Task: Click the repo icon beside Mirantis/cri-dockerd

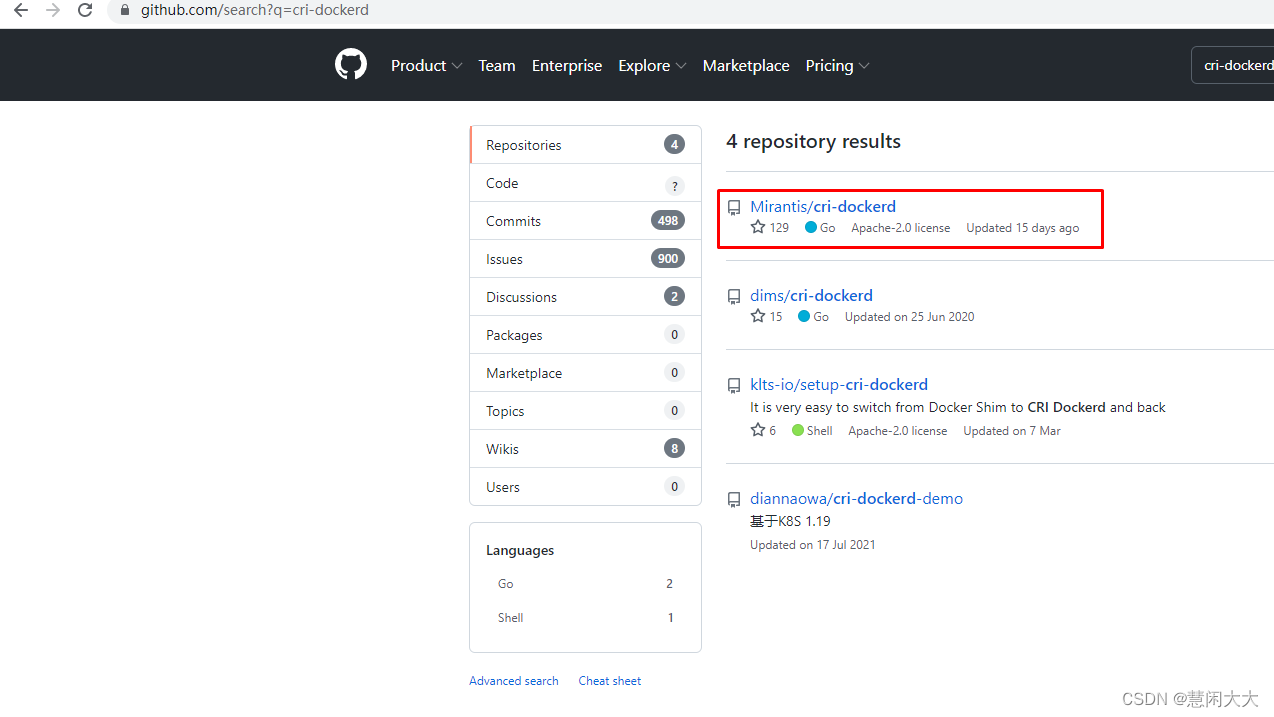Action: [734, 208]
